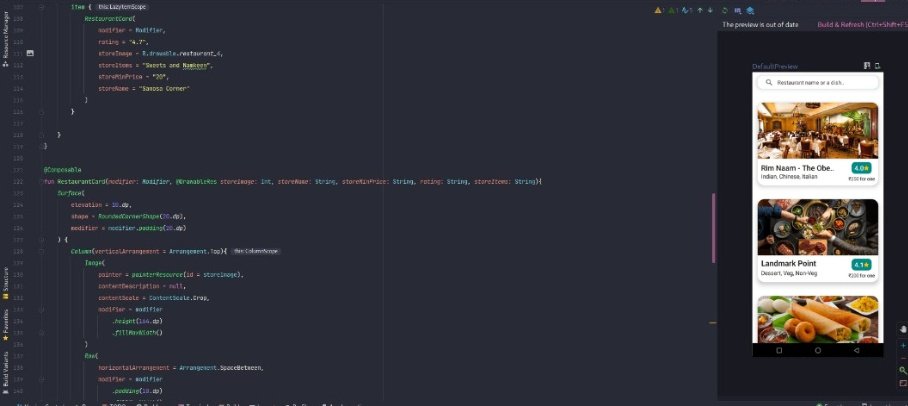Click the dosa restaurant photo in preview
908x406 pixels.
click(x=818, y=319)
